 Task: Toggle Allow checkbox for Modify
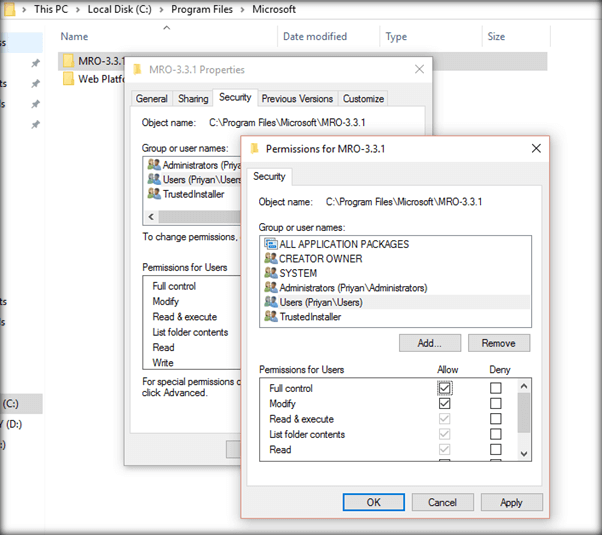444,403
